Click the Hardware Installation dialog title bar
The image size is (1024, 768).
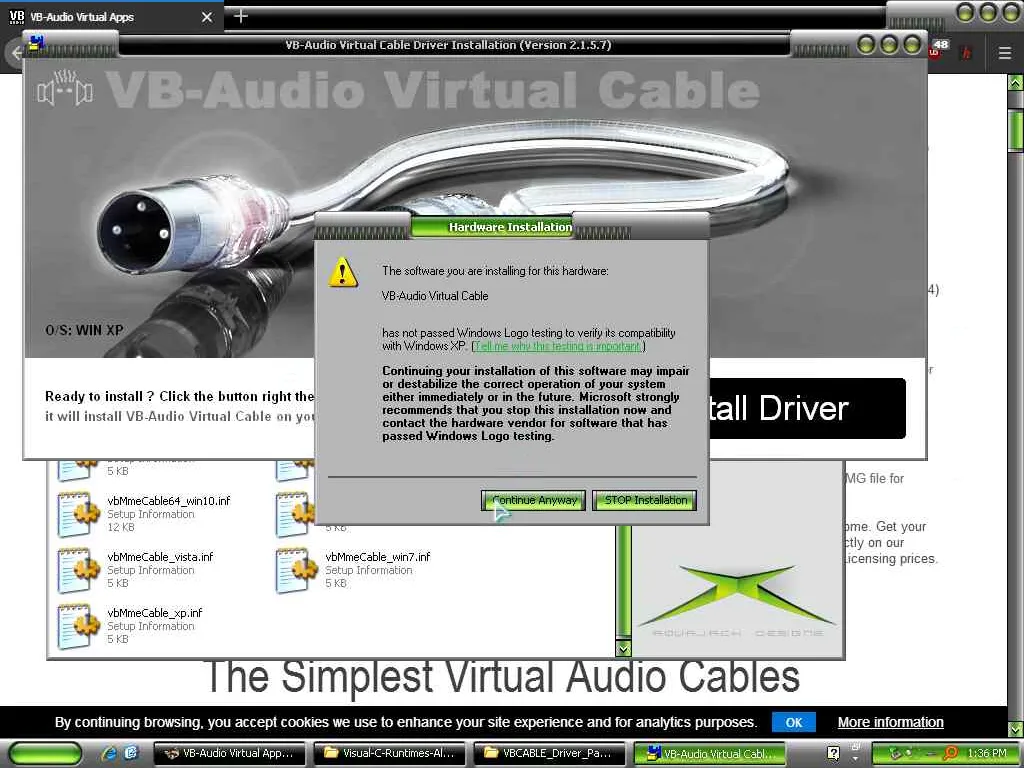tap(511, 227)
